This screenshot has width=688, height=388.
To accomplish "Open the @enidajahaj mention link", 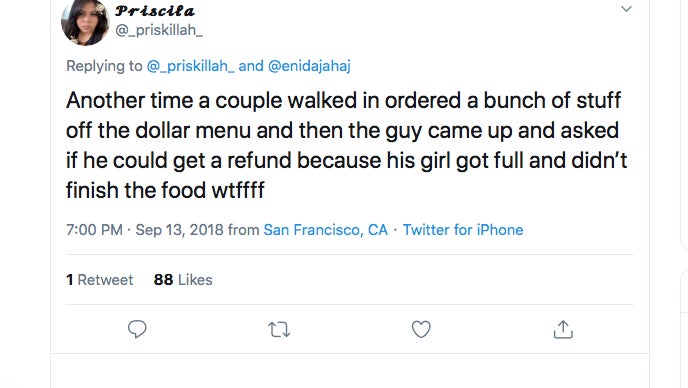I will pyautogui.click(x=309, y=66).
